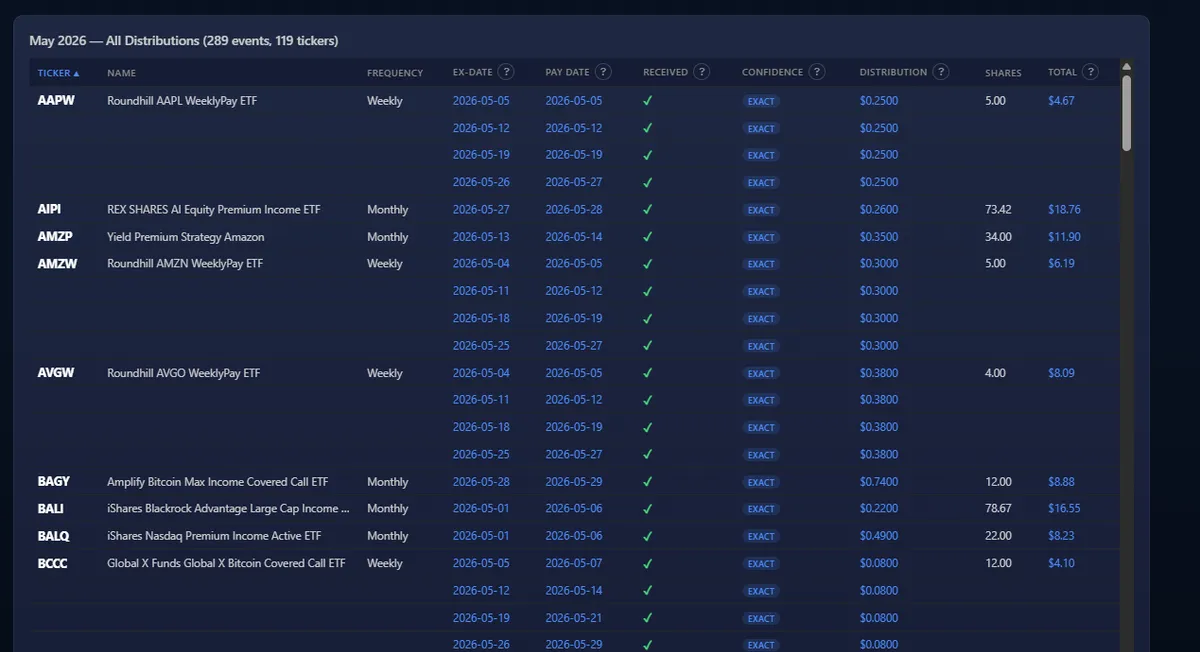Click the name Yield Premium Strategy Amazon
Screen dimensions: 1200x652
tap(186, 237)
